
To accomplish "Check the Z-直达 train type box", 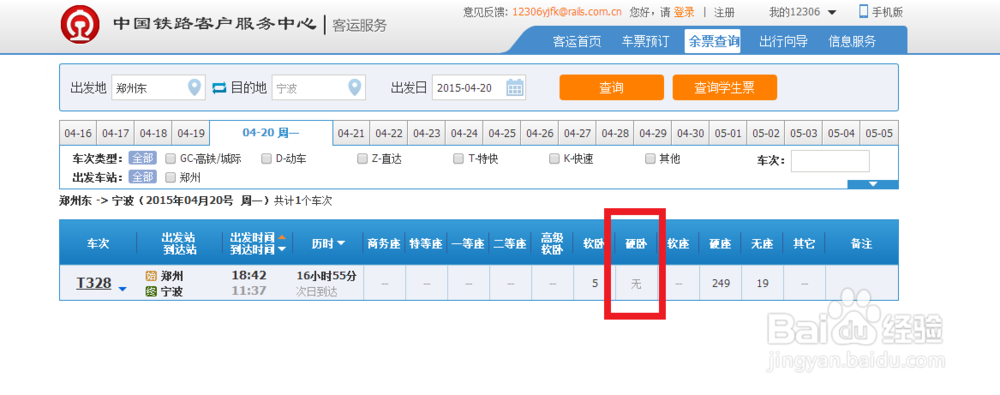I will click(362, 158).
